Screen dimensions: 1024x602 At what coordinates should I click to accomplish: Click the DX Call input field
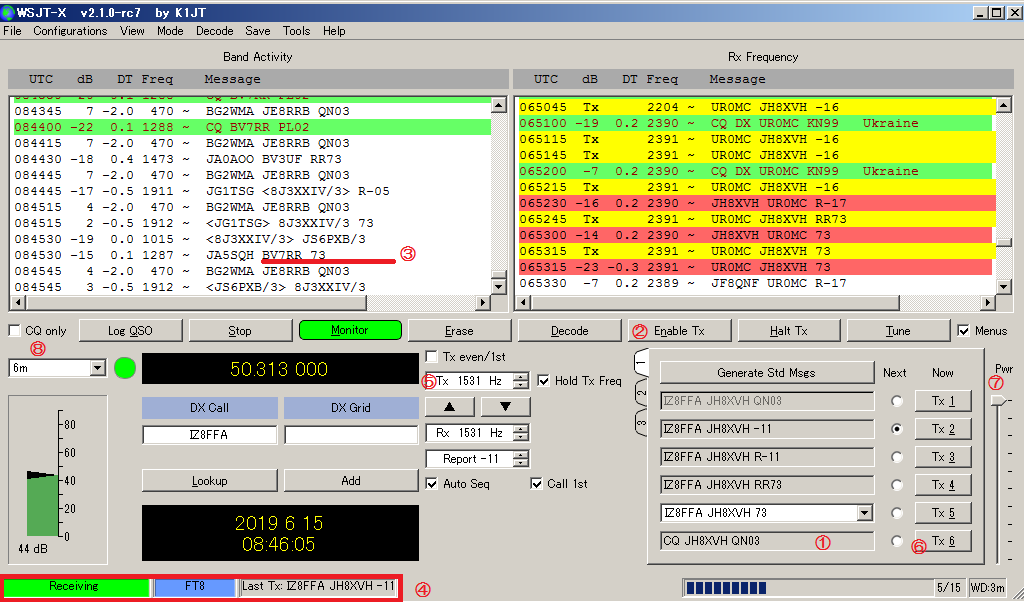(x=210, y=435)
